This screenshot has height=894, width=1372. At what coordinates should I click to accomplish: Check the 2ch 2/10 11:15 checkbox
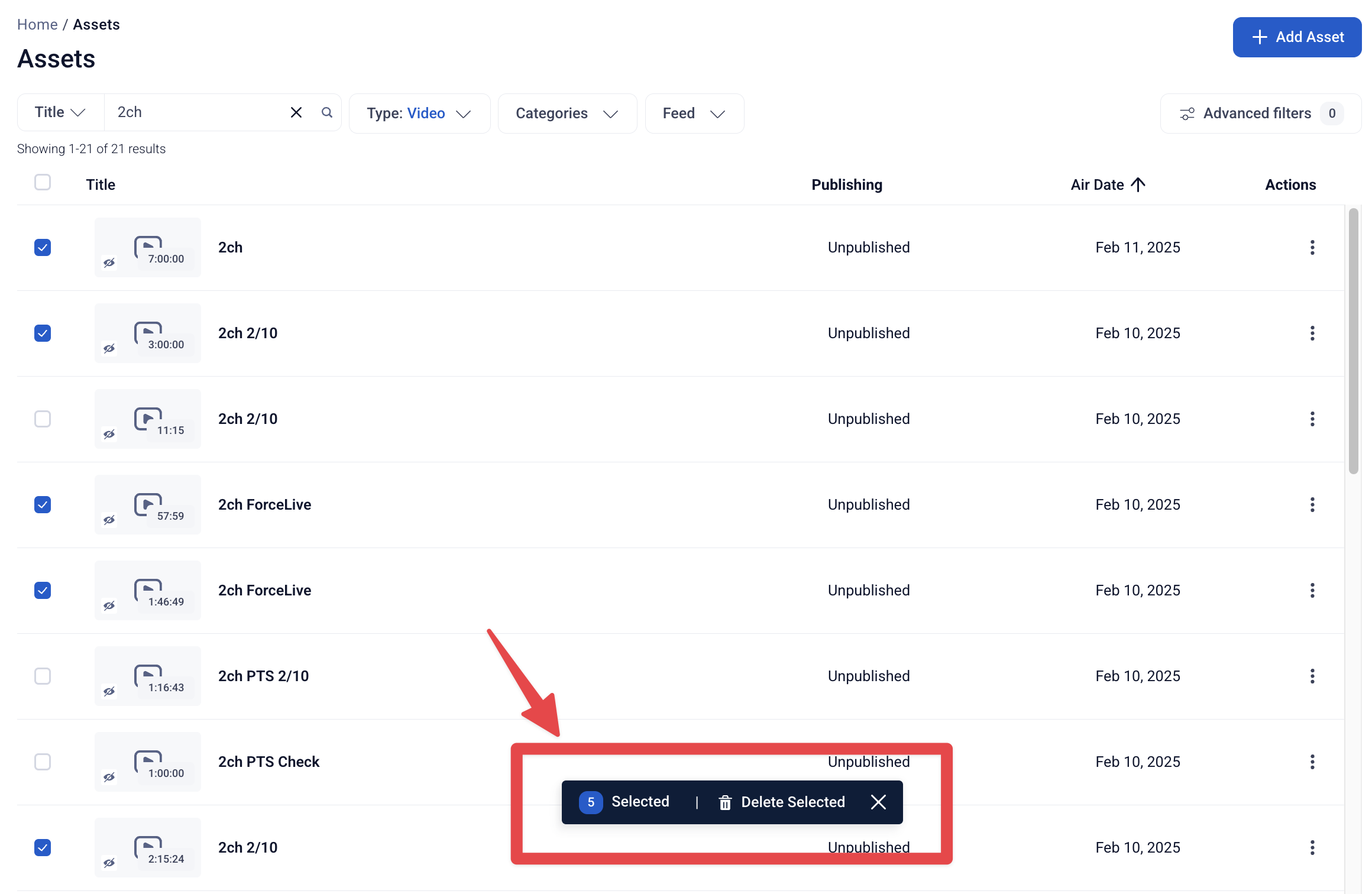43,419
